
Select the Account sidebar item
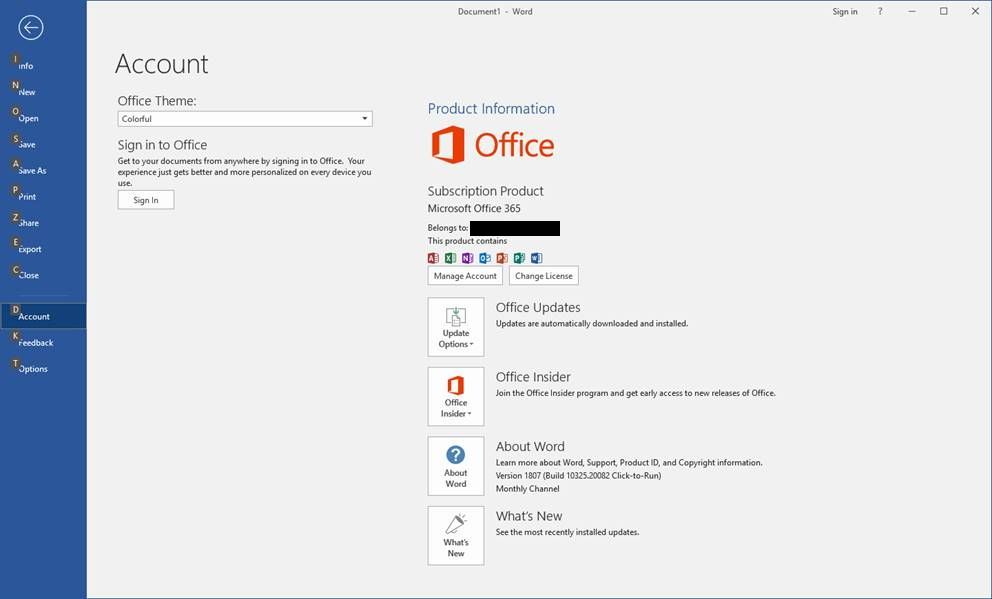(x=43, y=316)
